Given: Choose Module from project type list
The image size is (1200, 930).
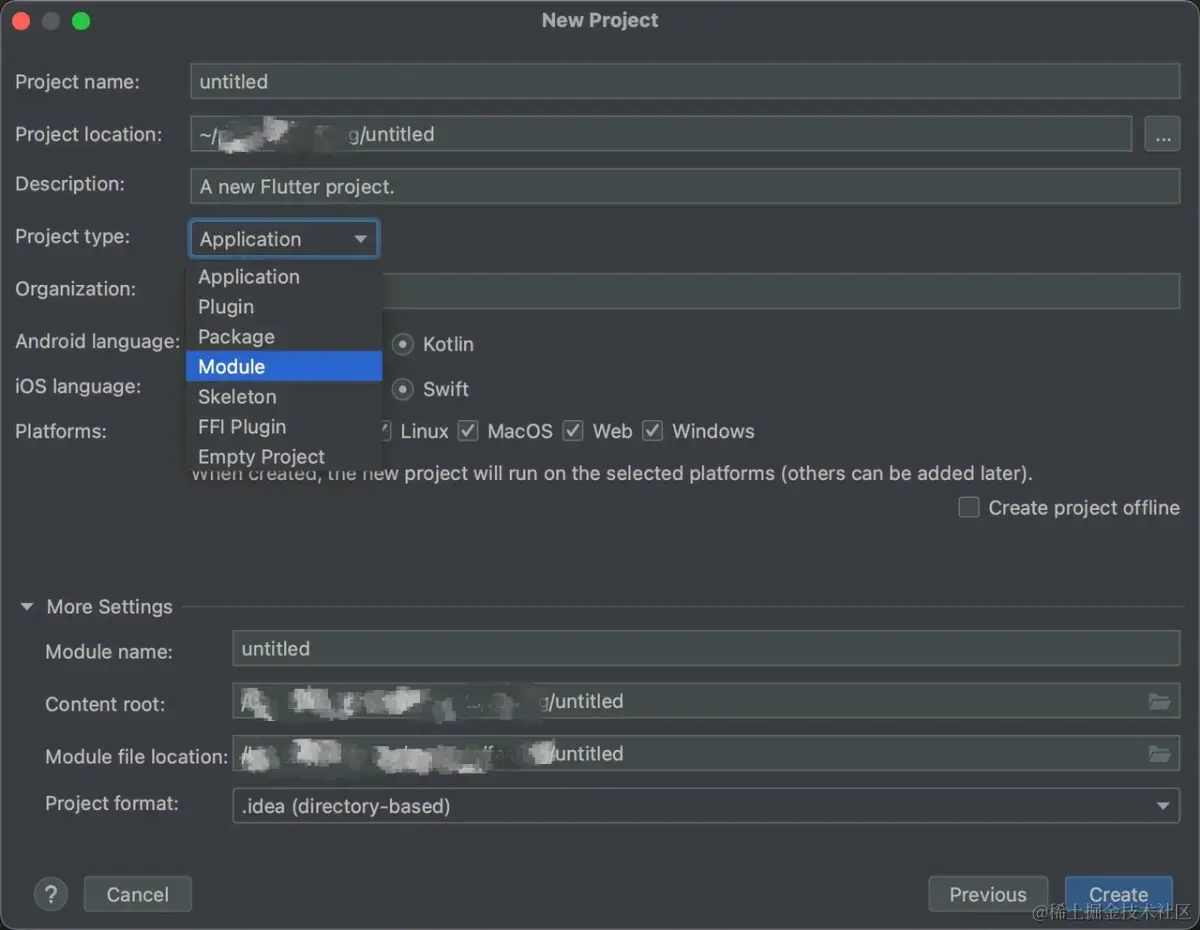Looking at the screenshot, I should (284, 367).
